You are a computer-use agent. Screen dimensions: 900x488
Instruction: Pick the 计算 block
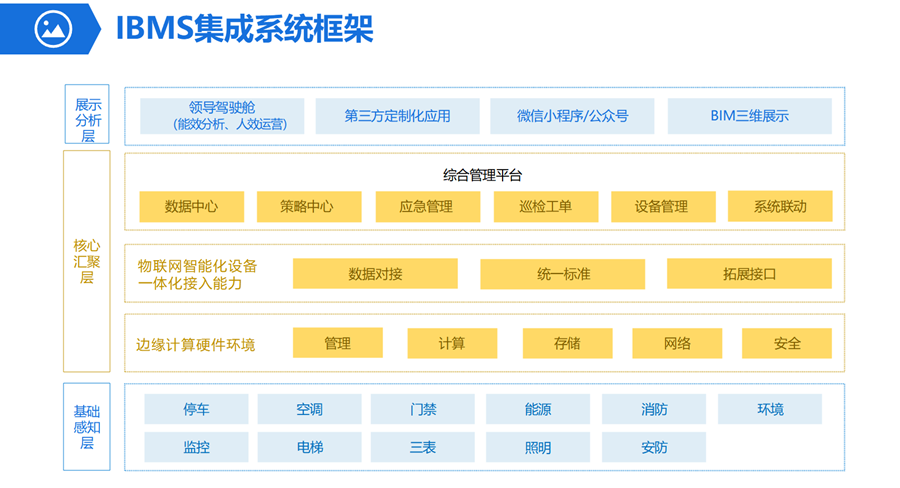(x=452, y=343)
